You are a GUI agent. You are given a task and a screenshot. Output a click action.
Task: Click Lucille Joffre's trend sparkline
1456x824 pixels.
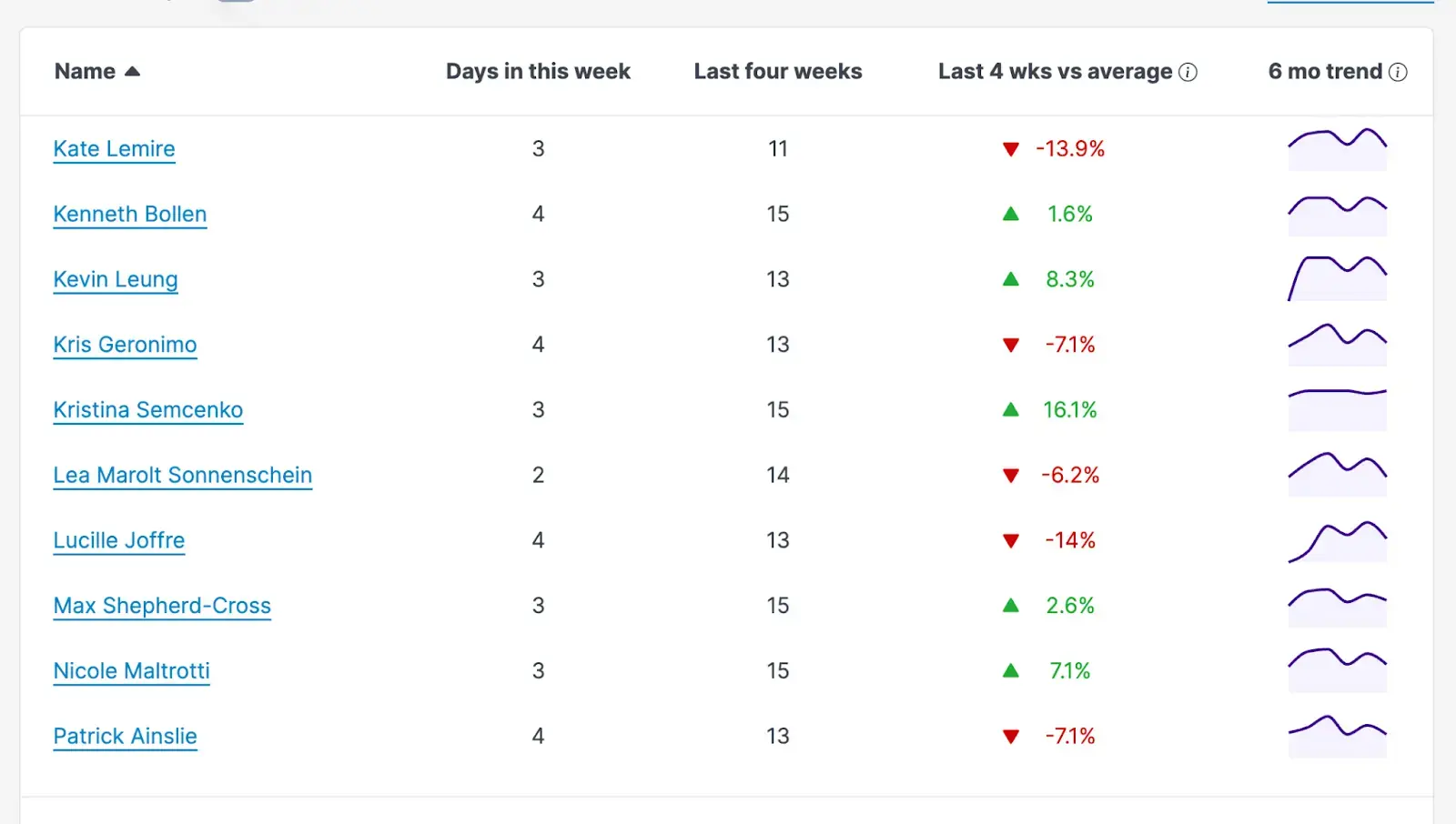point(1338,540)
